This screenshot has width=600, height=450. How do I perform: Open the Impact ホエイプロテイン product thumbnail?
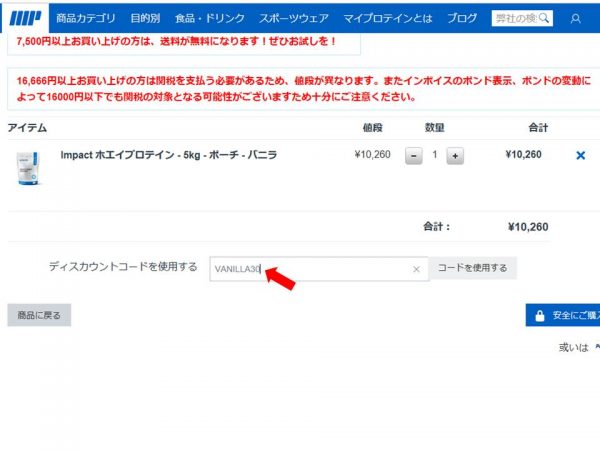pos(28,168)
